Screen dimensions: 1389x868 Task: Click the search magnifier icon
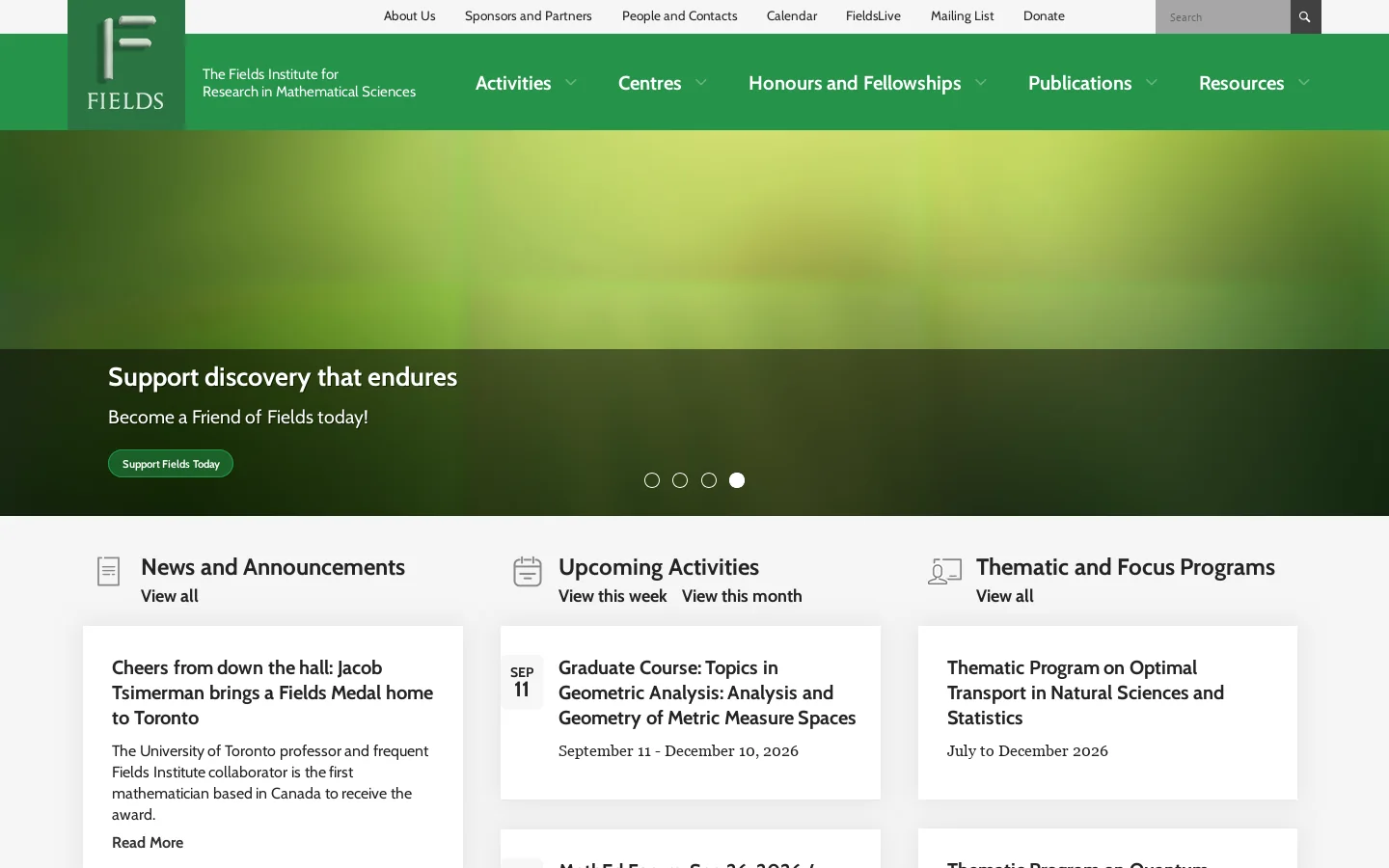1305,16
